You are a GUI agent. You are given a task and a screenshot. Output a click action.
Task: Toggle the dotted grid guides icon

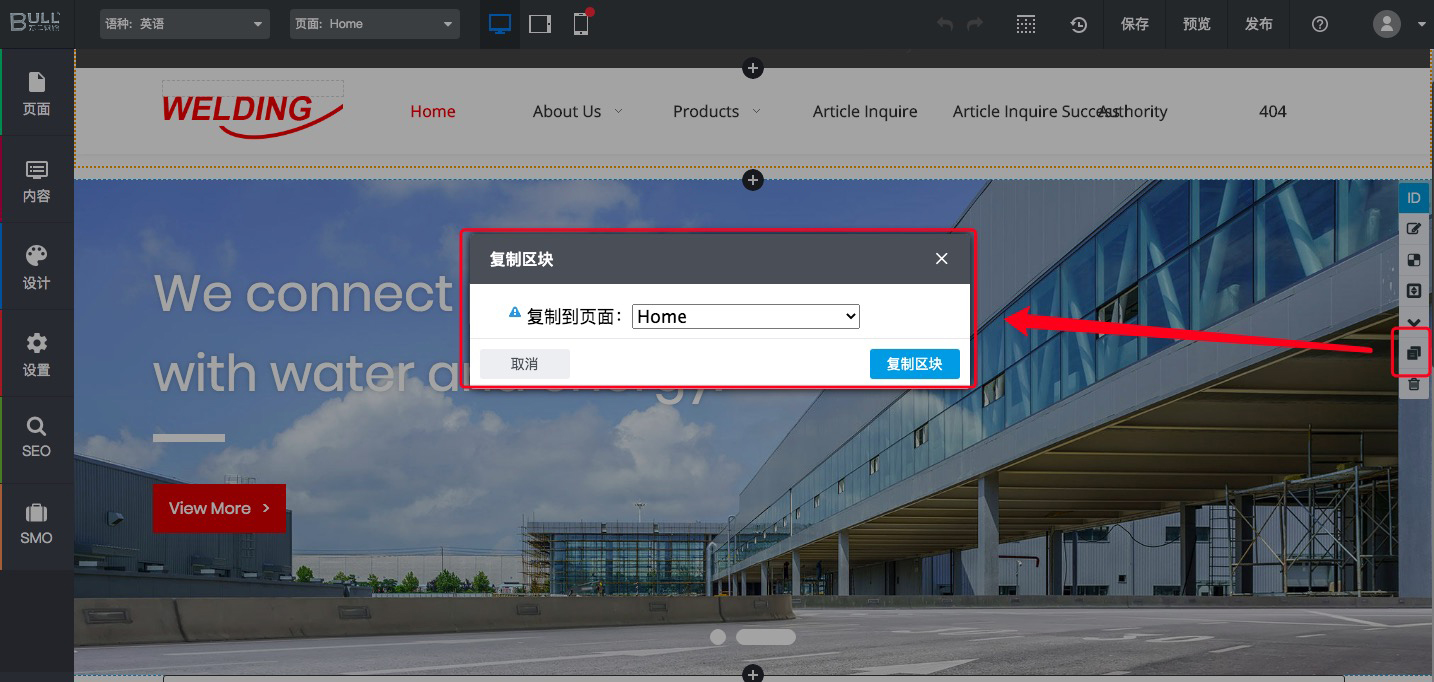pyautogui.click(x=1025, y=25)
